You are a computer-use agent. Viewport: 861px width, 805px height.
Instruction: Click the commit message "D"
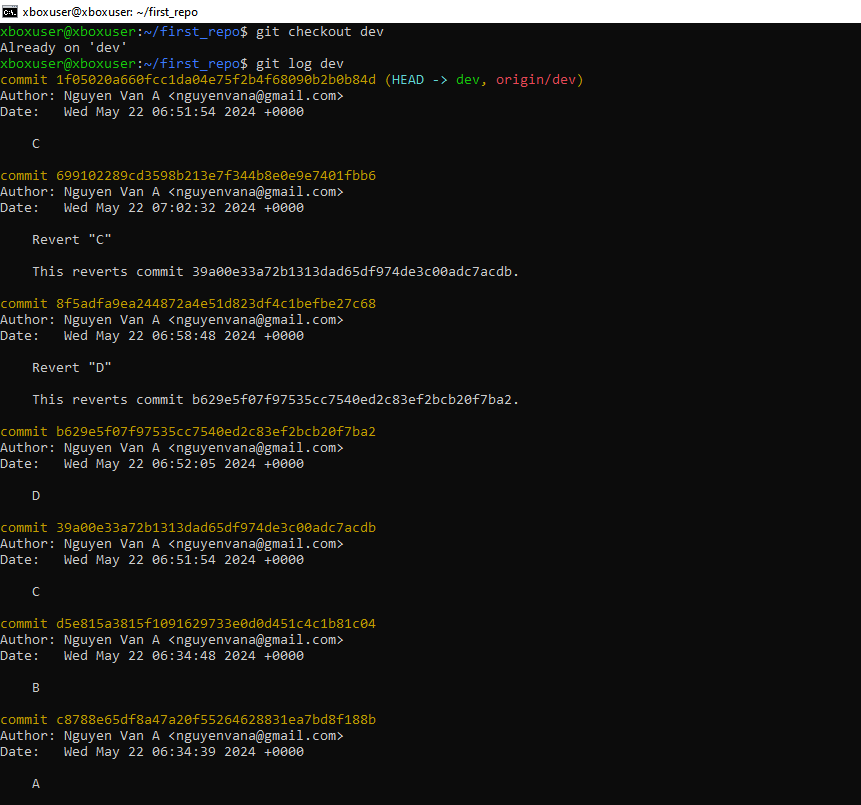tap(36, 496)
